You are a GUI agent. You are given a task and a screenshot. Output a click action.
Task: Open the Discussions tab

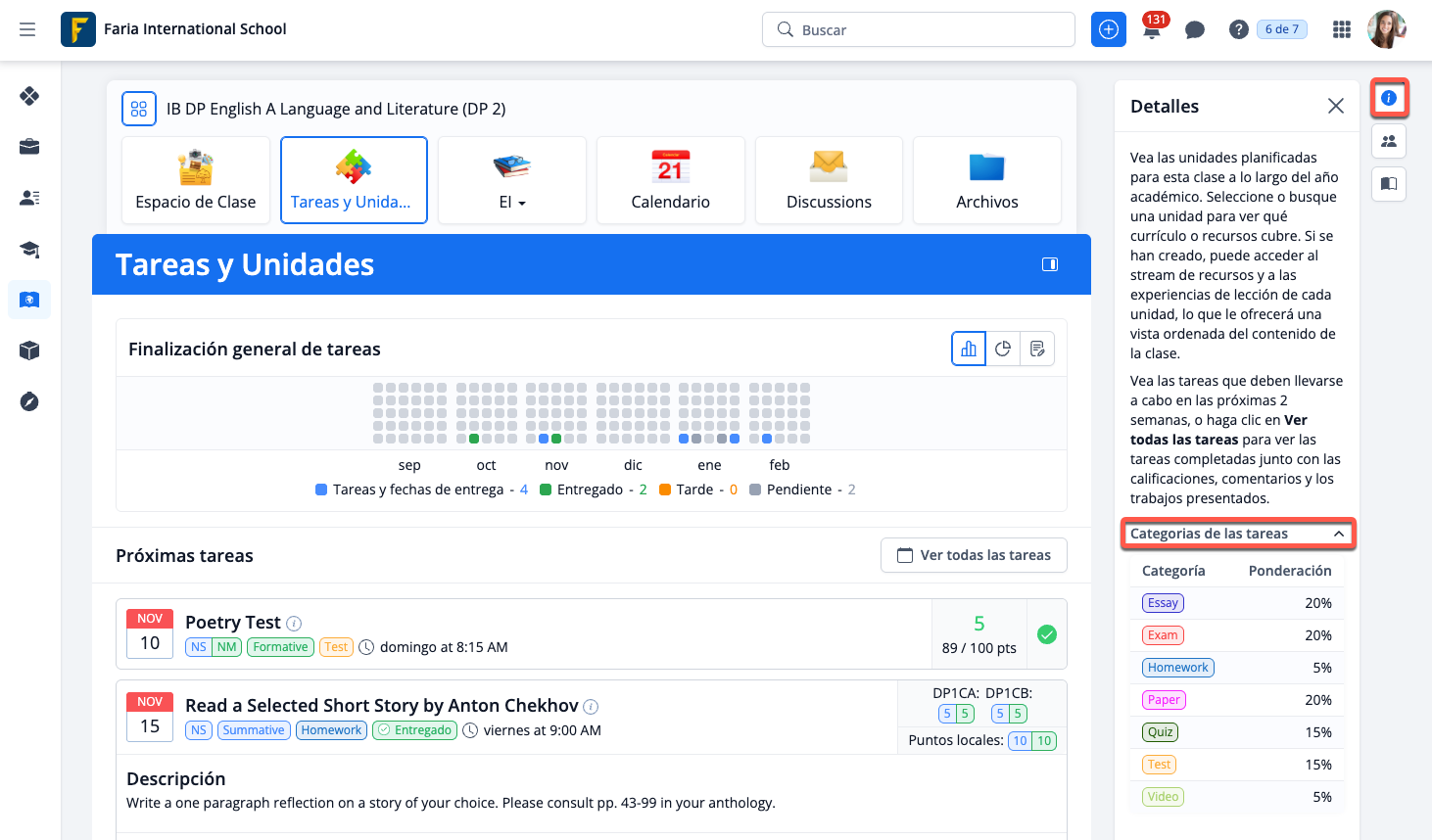pos(829,180)
